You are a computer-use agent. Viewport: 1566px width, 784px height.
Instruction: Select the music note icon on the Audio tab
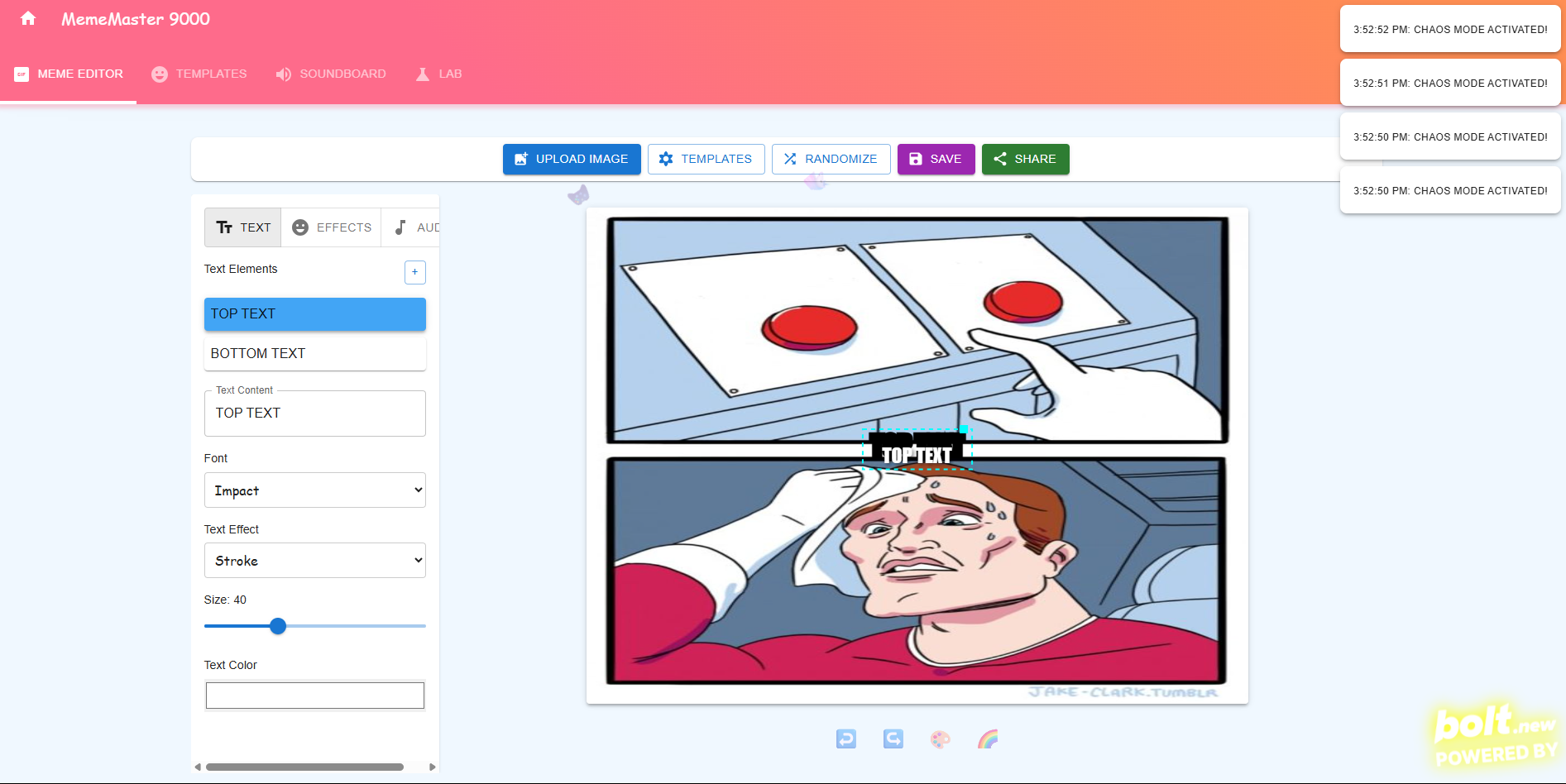(400, 227)
